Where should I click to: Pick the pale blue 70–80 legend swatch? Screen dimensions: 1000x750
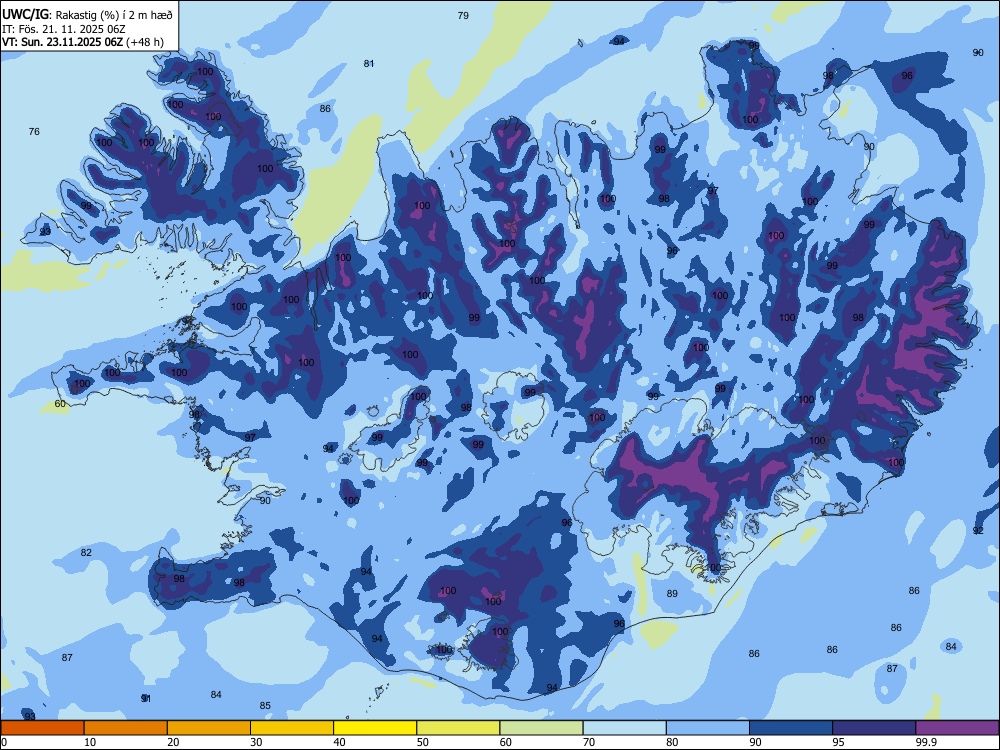coord(624,728)
